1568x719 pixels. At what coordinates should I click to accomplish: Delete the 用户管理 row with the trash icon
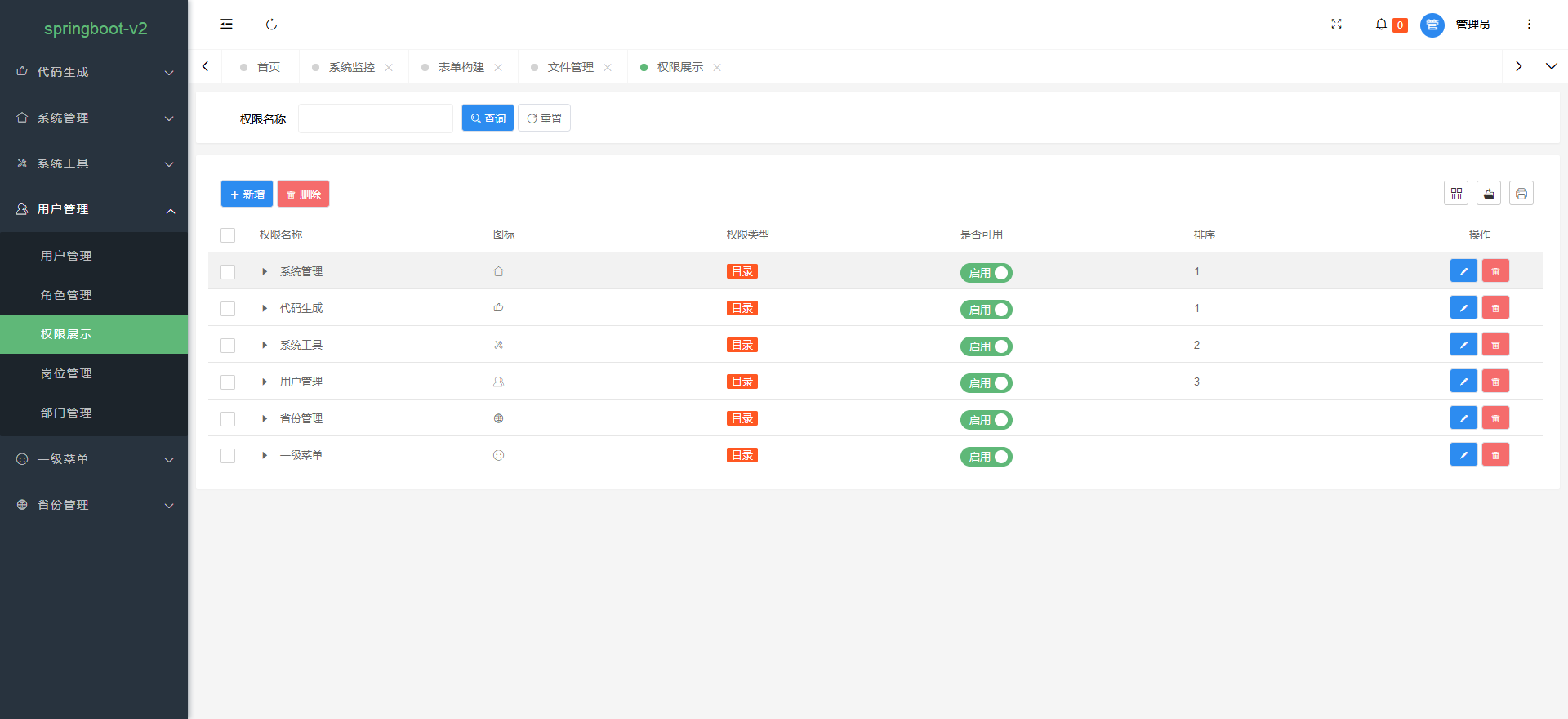1495,382
